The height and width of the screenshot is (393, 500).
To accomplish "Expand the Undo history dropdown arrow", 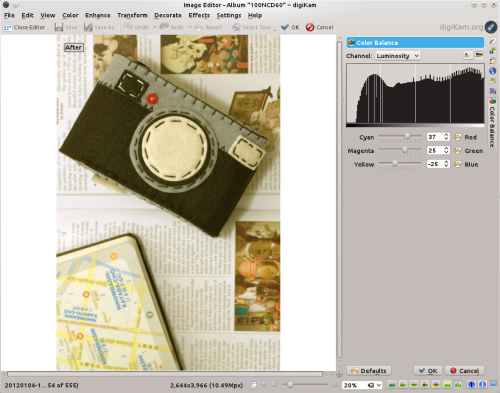I will (155, 27).
